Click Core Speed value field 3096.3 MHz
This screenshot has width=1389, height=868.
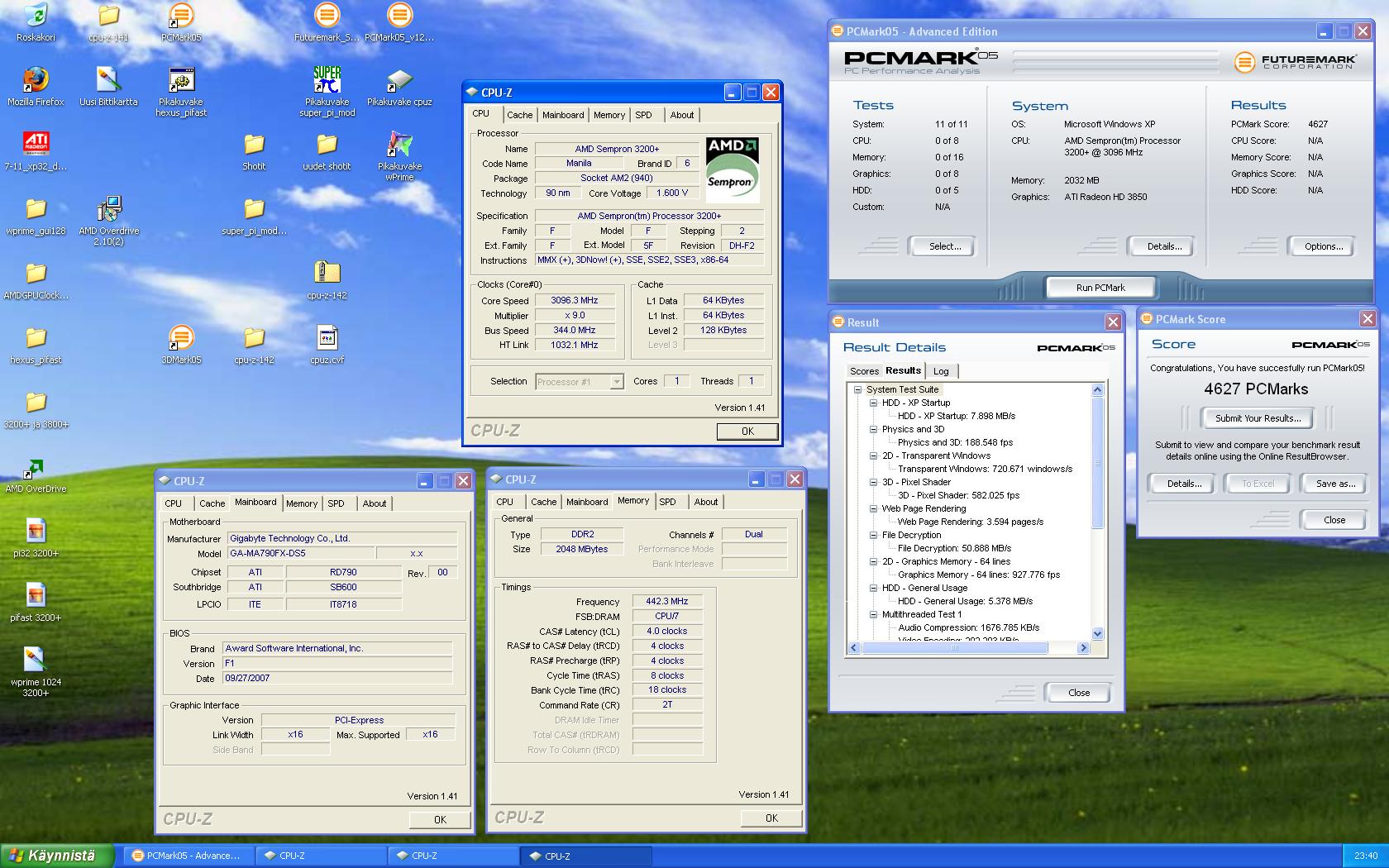click(x=575, y=300)
